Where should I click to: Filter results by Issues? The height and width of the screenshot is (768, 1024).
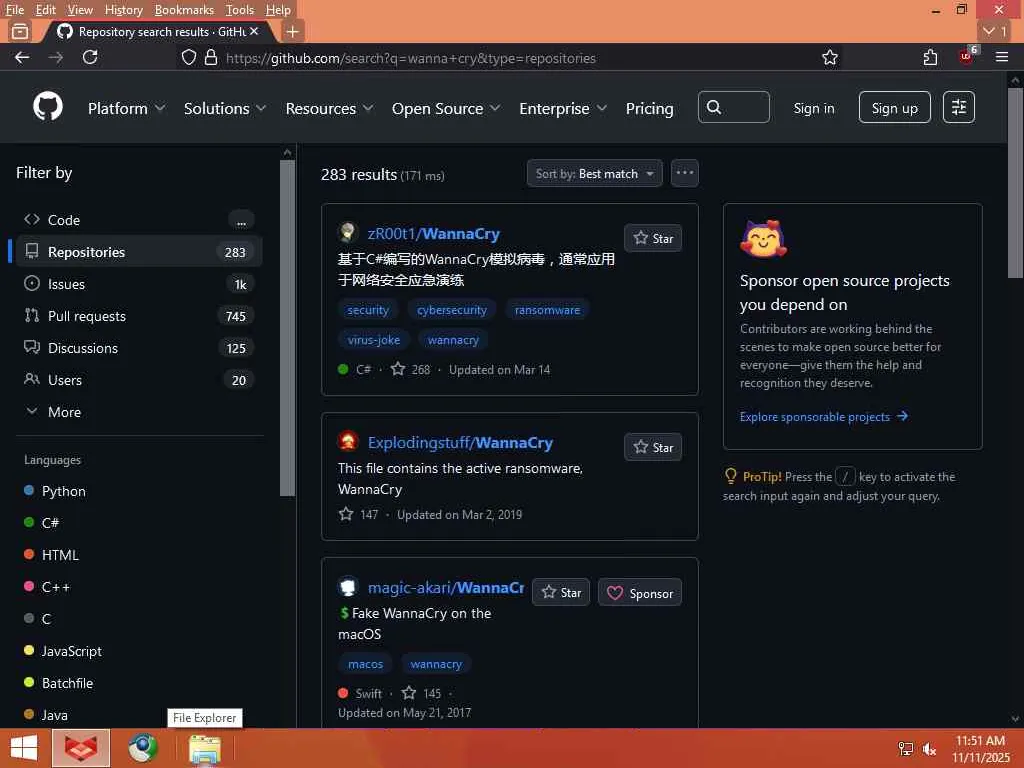(x=138, y=284)
